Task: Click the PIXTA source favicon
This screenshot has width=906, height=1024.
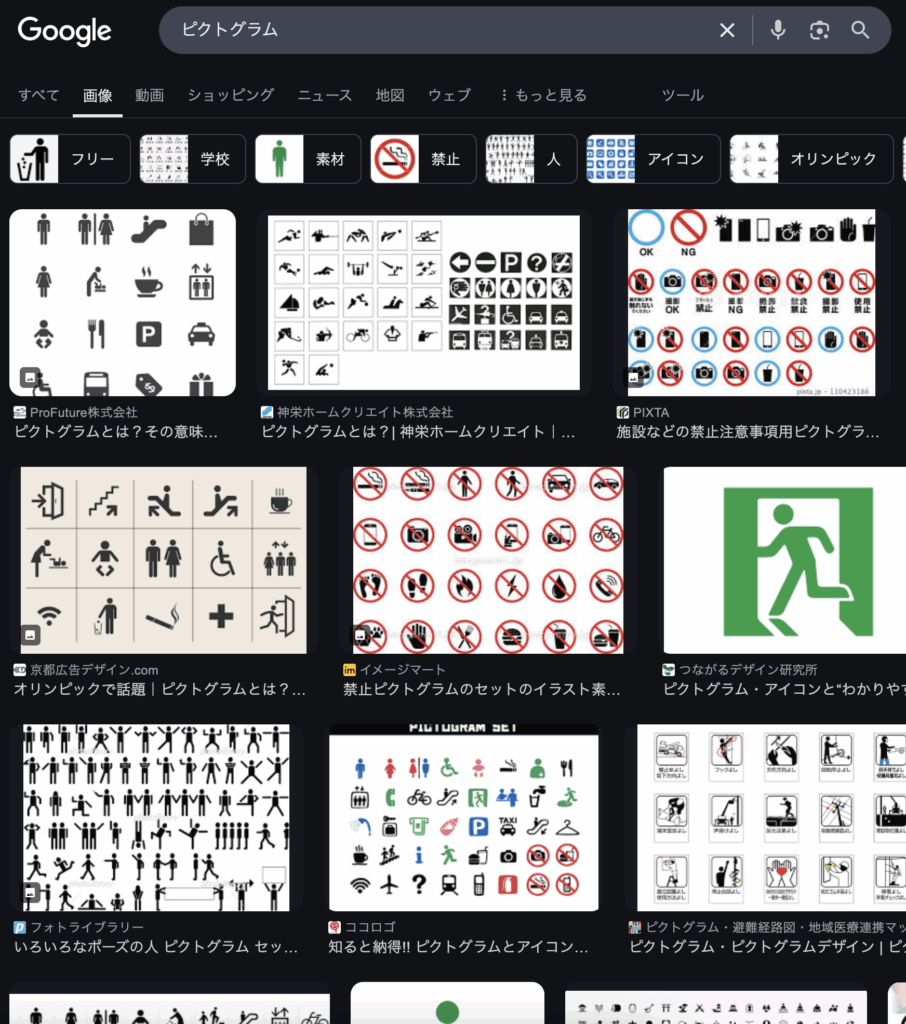Action: coord(623,412)
